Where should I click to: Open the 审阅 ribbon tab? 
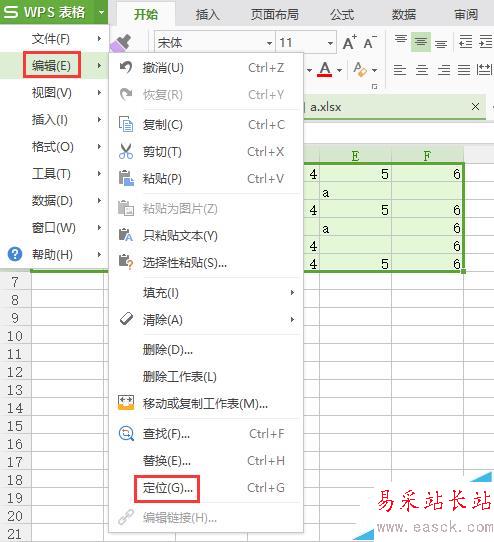tap(466, 15)
